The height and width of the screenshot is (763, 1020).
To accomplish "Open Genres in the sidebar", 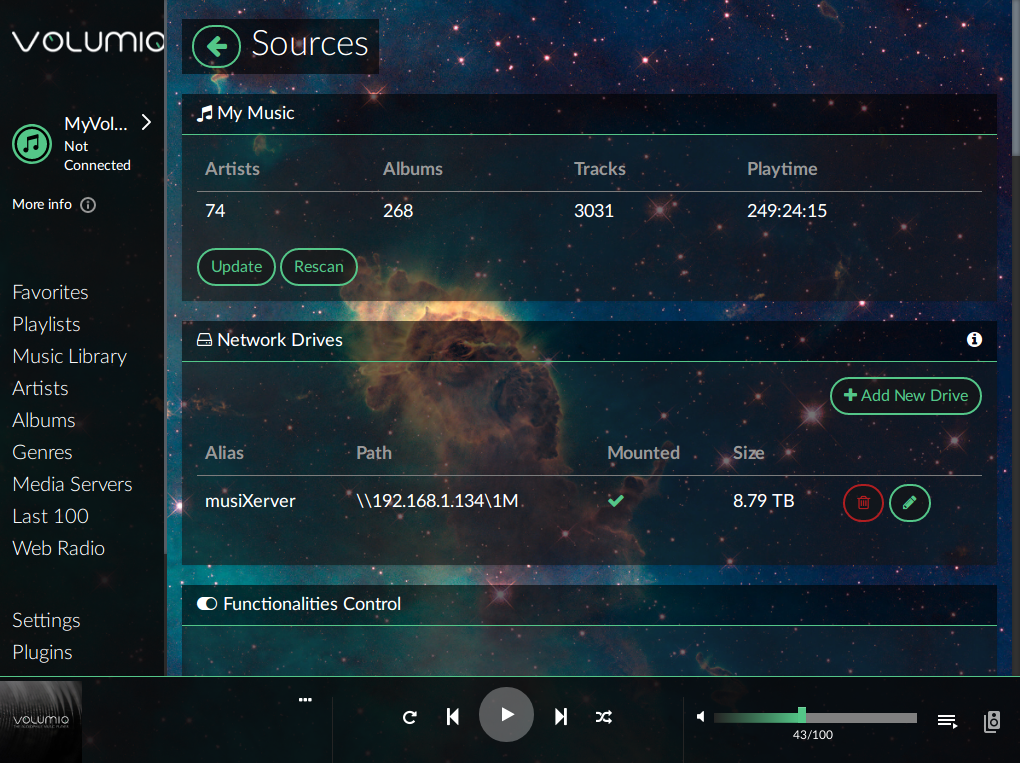I will [42, 452].
